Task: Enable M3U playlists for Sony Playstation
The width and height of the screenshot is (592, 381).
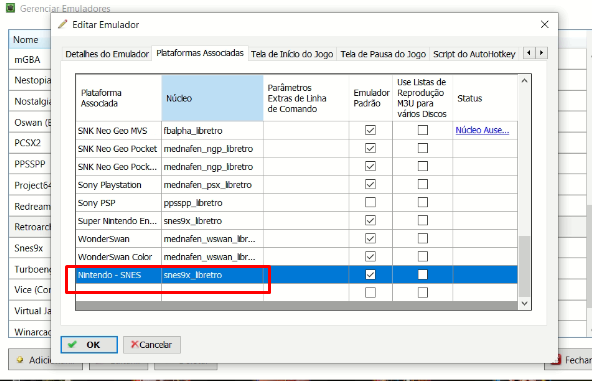Action: (x=422, y=184)
